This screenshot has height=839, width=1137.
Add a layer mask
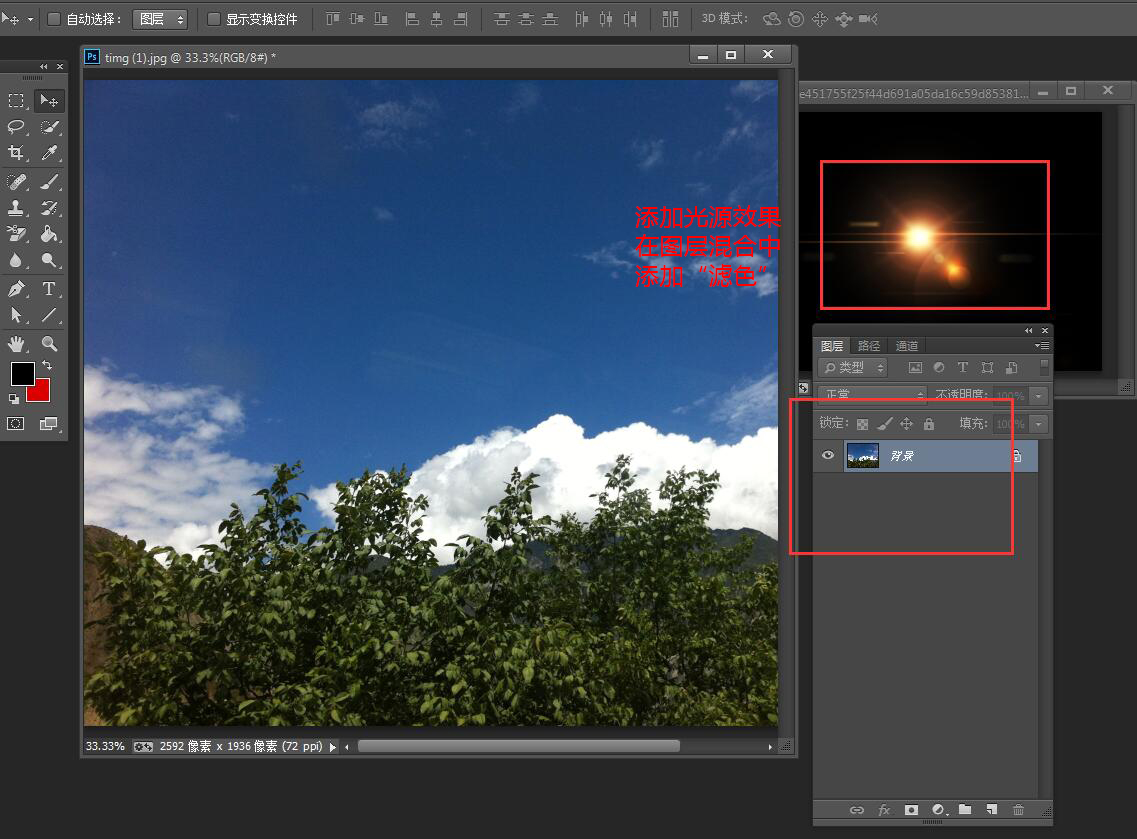(x=911, y=810)
